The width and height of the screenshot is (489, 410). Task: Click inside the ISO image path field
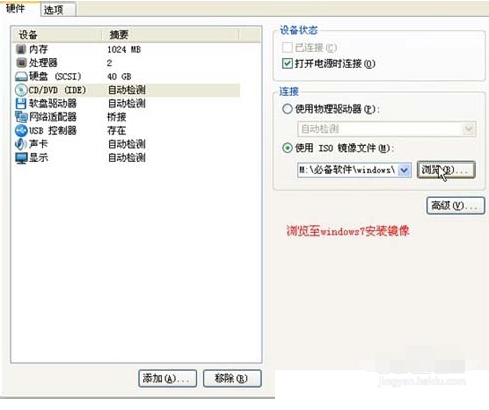348,170
